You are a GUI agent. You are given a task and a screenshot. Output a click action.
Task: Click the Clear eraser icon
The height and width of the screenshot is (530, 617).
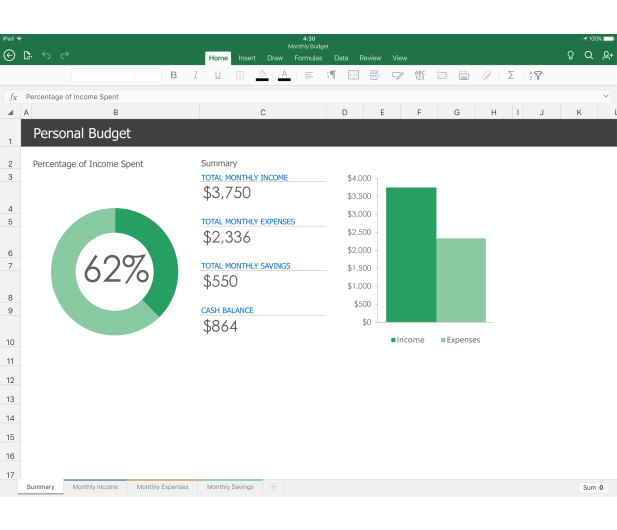pyautogui.click(x=486, y=75)
